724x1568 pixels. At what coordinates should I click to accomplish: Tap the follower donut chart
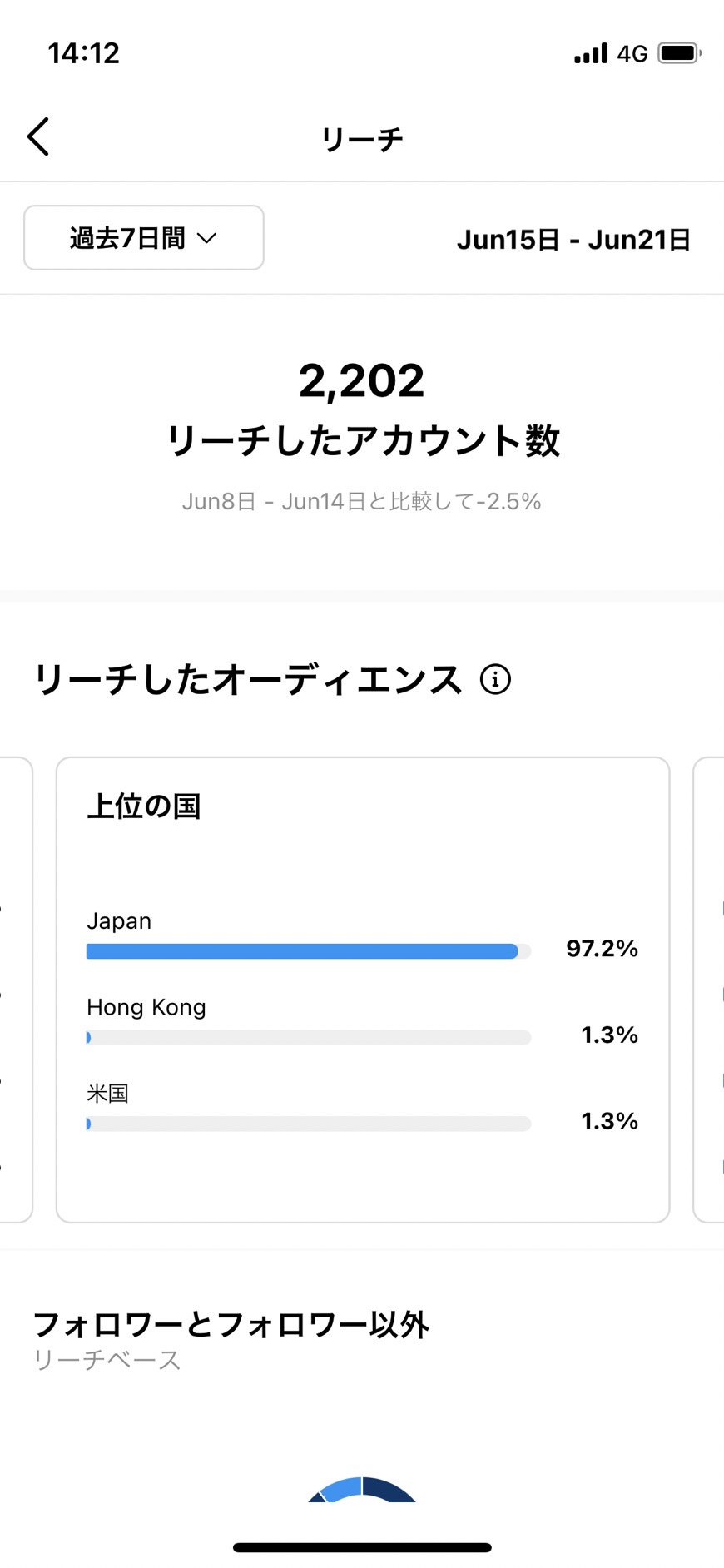coord(362,1490)
